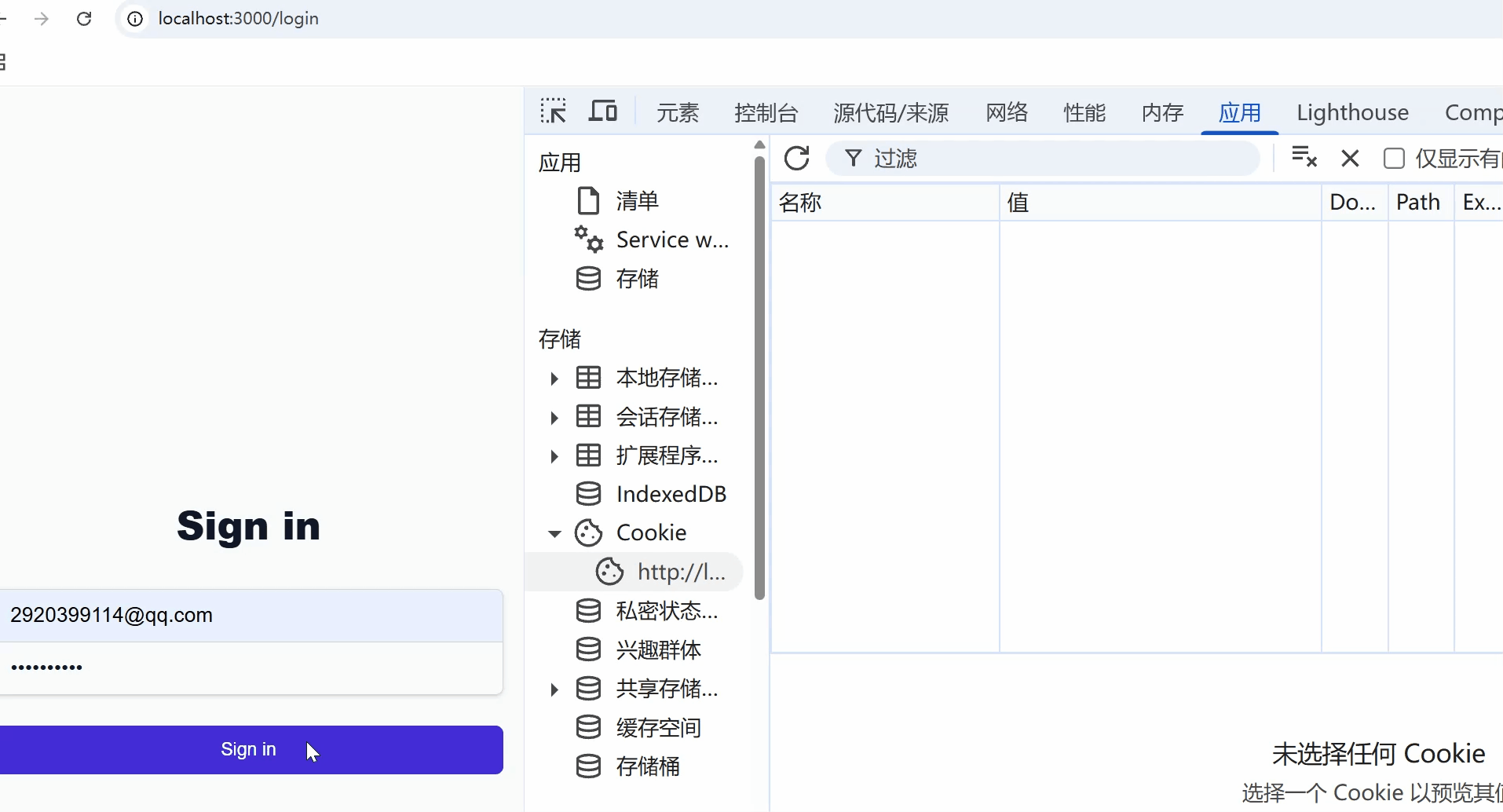Image resolution: width=1503 pixels, height=812 pixels.
Task: Open the 清单 (Manifest) panel
Action: coord(636,200)
